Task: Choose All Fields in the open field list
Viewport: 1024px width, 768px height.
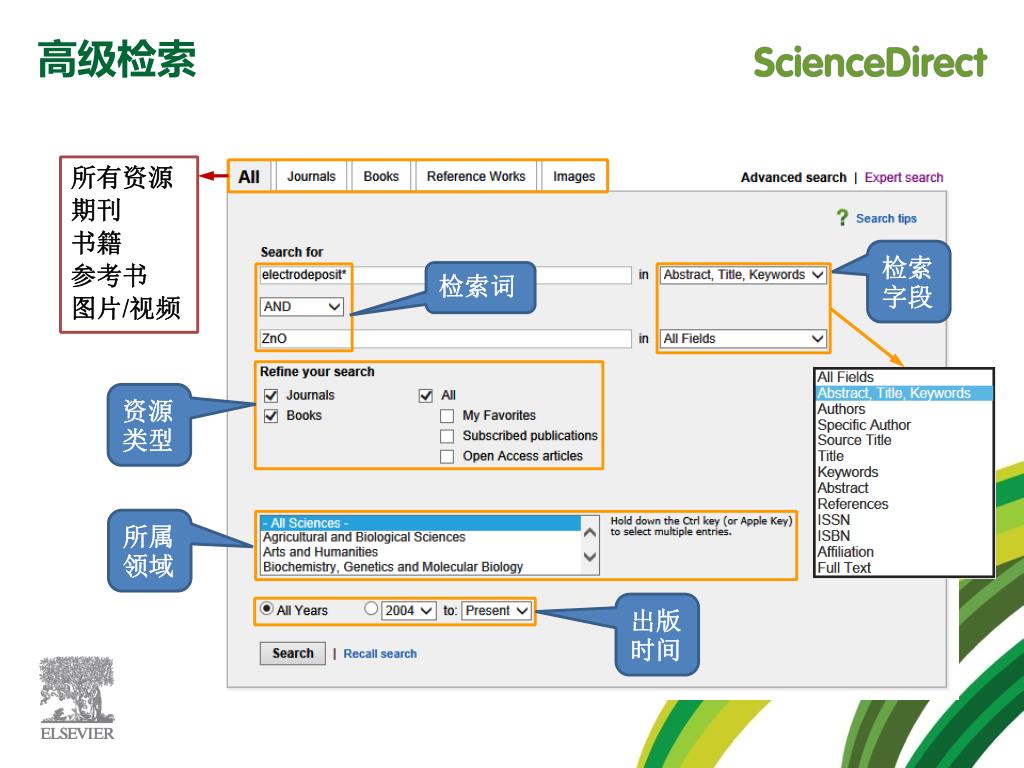Action: (904, 377)
